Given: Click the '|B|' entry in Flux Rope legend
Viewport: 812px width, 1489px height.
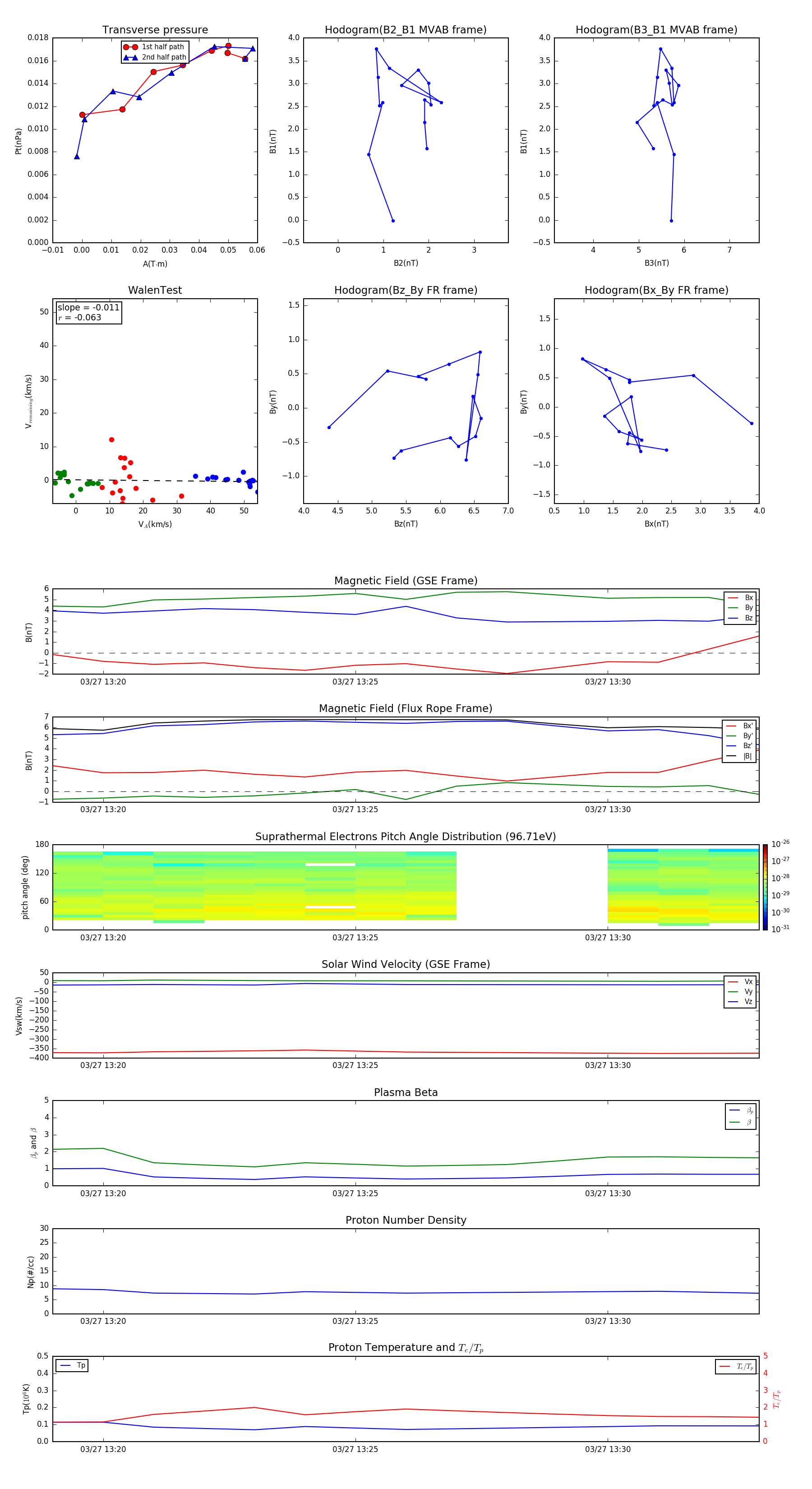Looking at the screenshot, I should tap(740, 756).
